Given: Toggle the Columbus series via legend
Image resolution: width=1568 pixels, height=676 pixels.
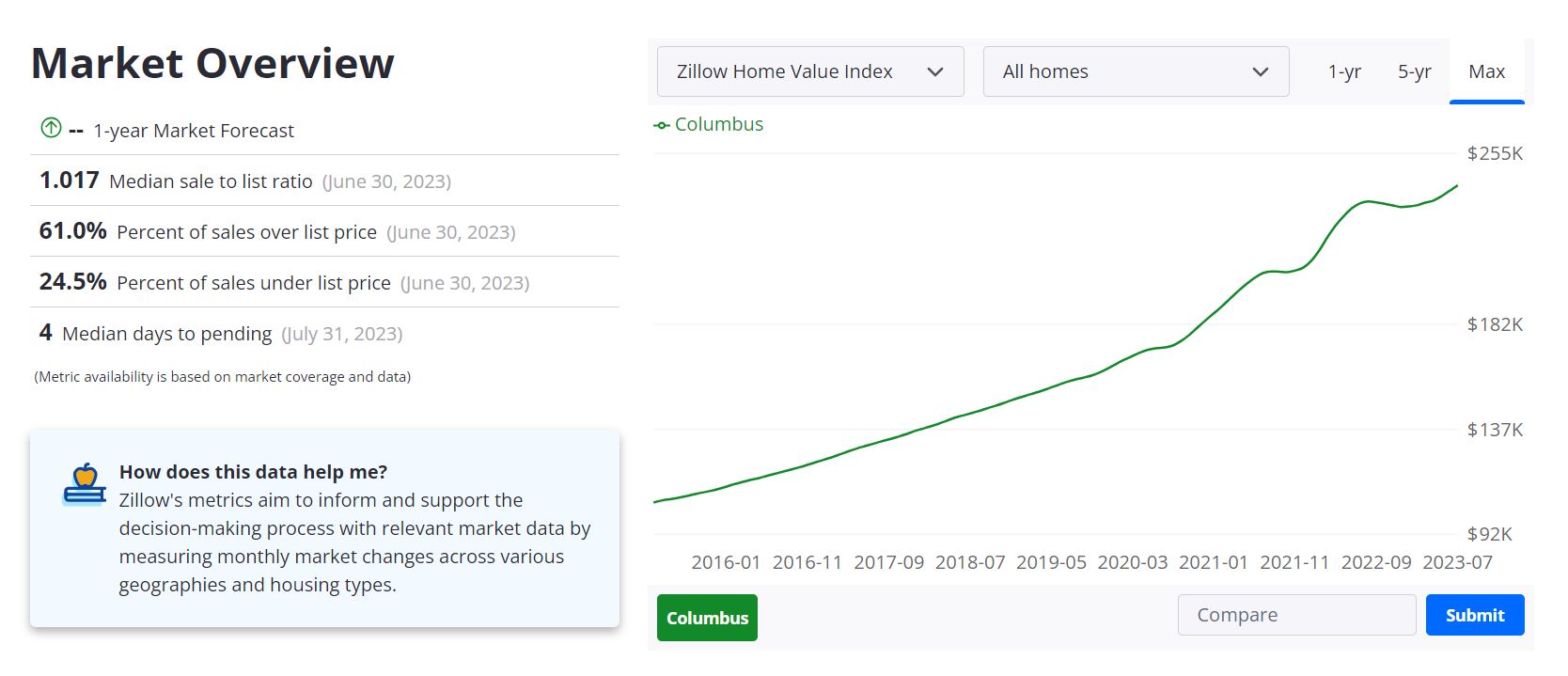Looking at the screenshot, I should [x=718, y=124].
